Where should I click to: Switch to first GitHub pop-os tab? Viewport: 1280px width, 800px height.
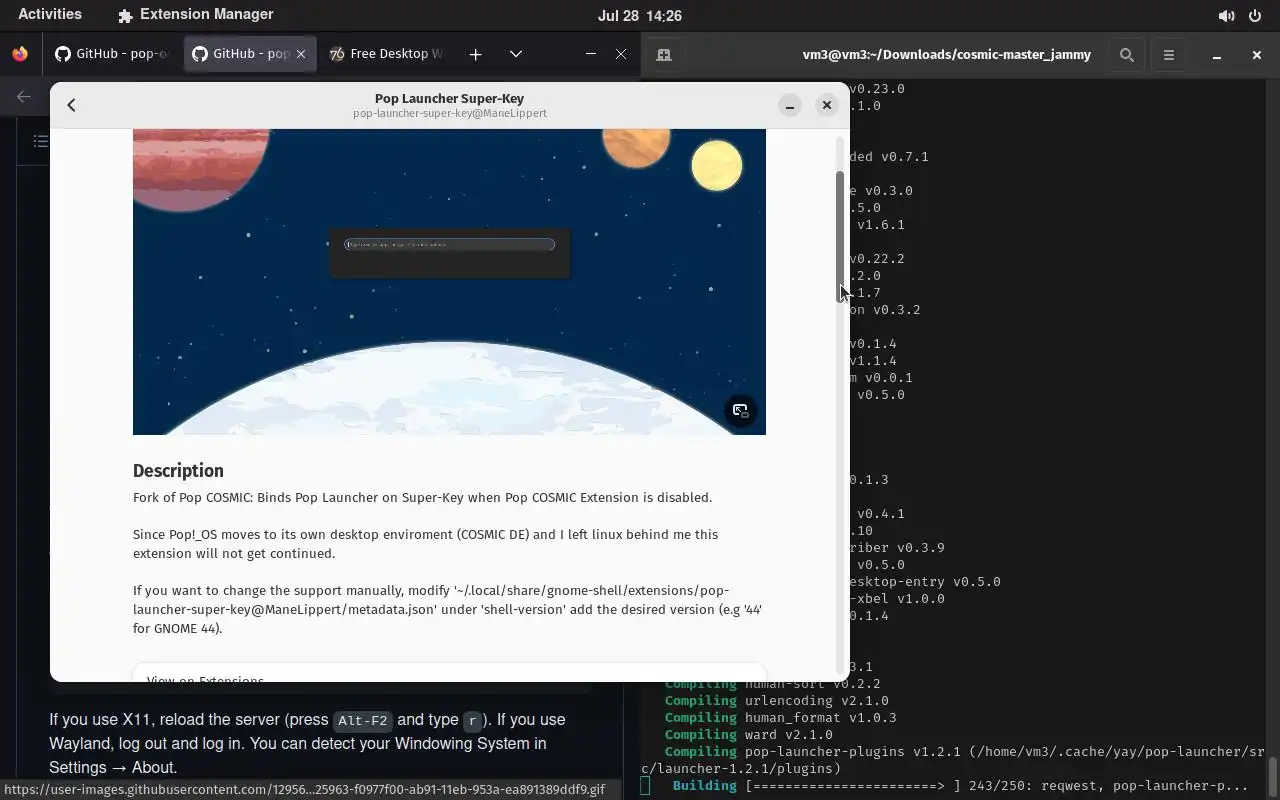111,54
